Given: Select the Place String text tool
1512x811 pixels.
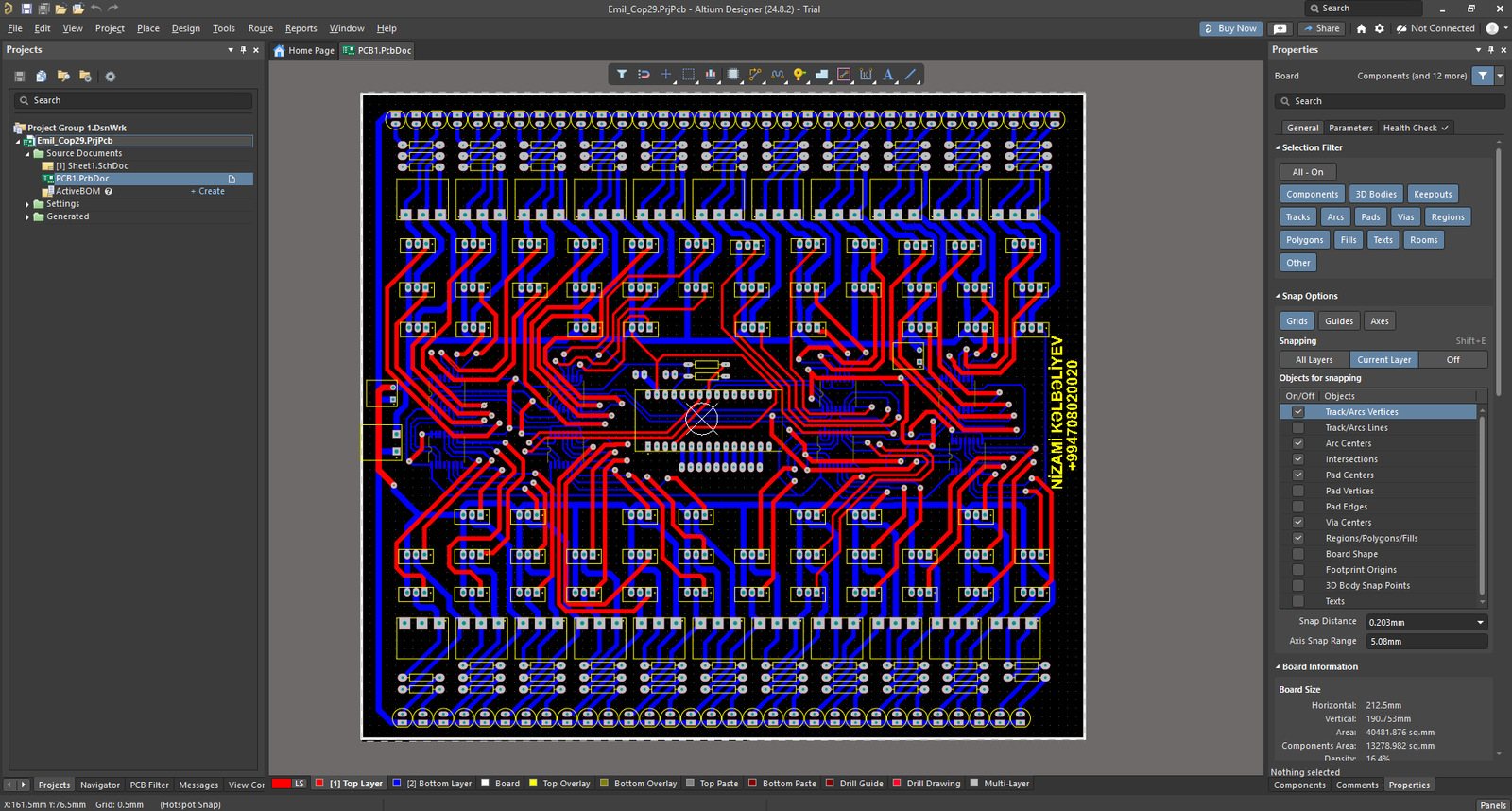Looking at the screenshot, I should (888, 75).
